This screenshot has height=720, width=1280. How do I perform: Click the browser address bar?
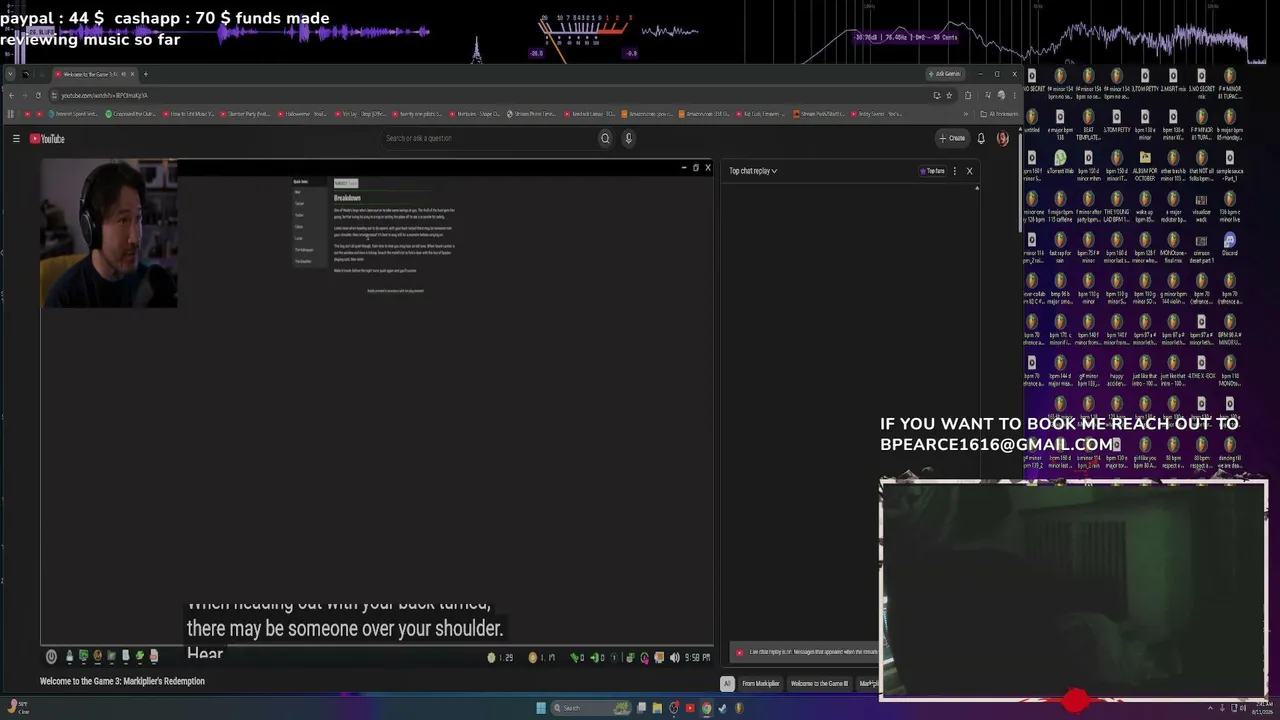click(490, 95)
